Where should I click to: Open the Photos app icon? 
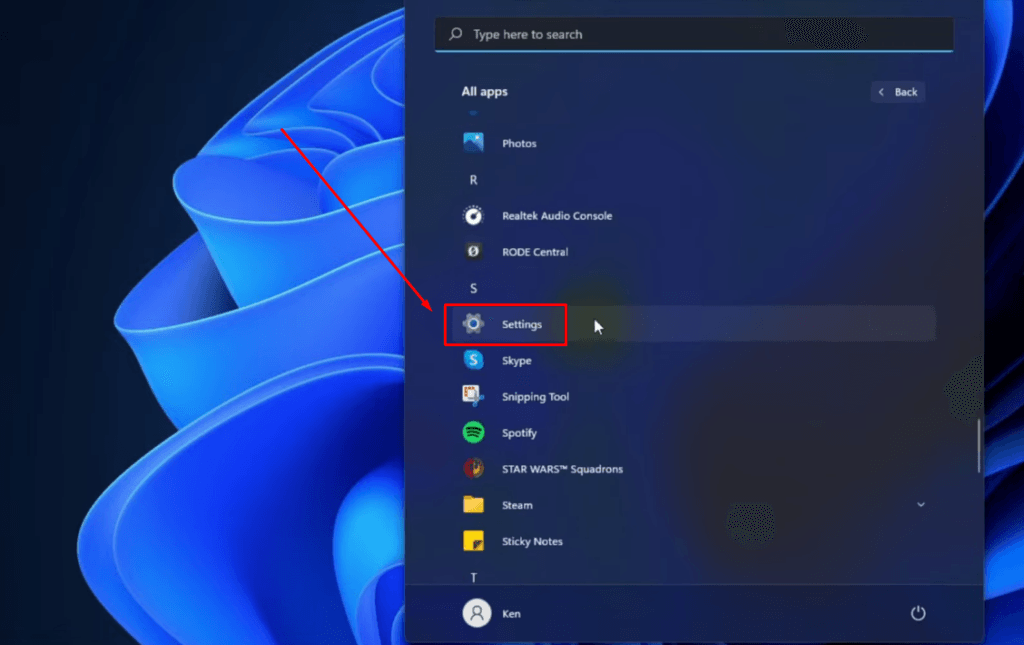(x=473, y=143)
